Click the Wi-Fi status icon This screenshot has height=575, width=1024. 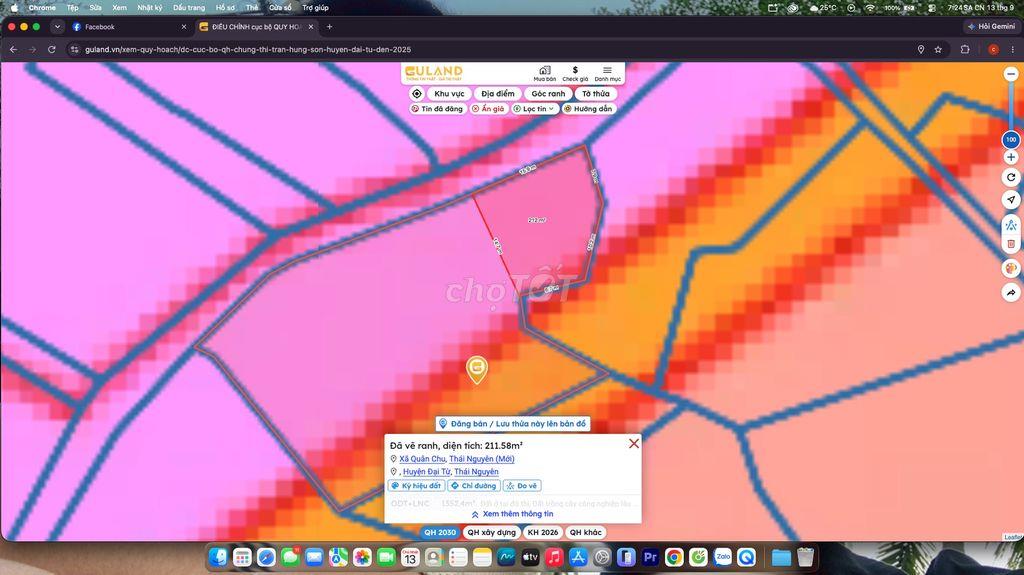click(870, 8)
